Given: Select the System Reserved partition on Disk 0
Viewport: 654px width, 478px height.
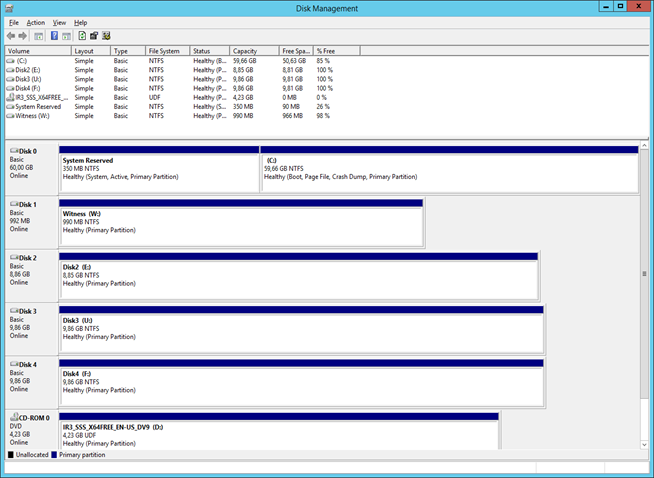Looking at the screenshot, I should click(159, 169).
